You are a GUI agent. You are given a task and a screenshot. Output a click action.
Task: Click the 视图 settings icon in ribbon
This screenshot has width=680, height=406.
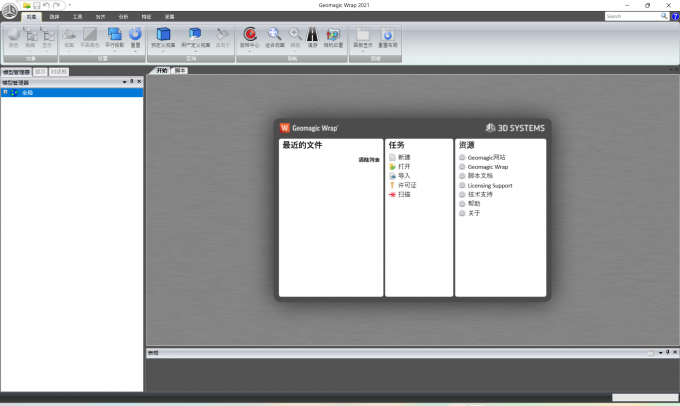[x=69, y=34]
